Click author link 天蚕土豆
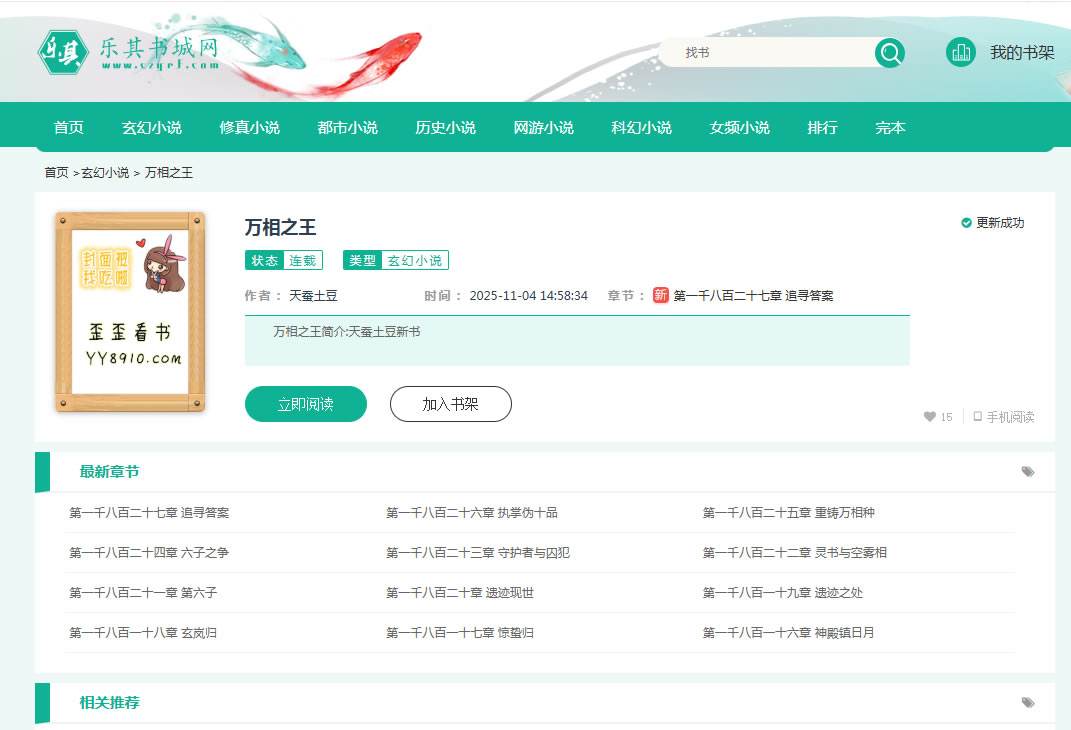 pos(313,296)
